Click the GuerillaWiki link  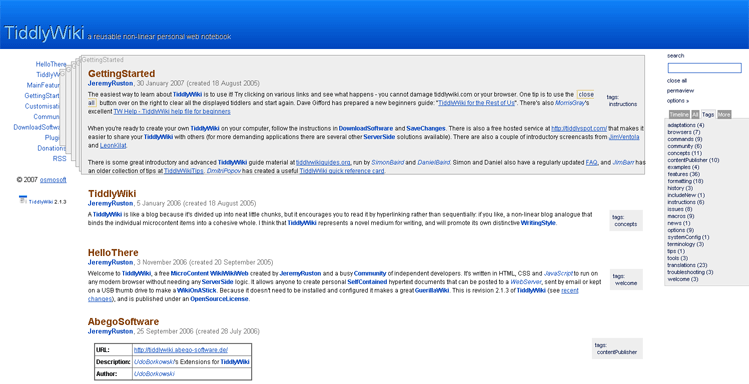(432, 290)
